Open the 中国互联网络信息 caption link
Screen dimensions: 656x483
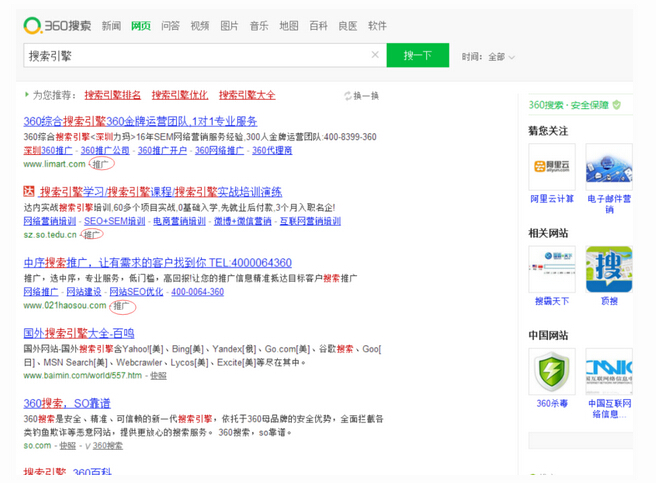coord(609,408)
